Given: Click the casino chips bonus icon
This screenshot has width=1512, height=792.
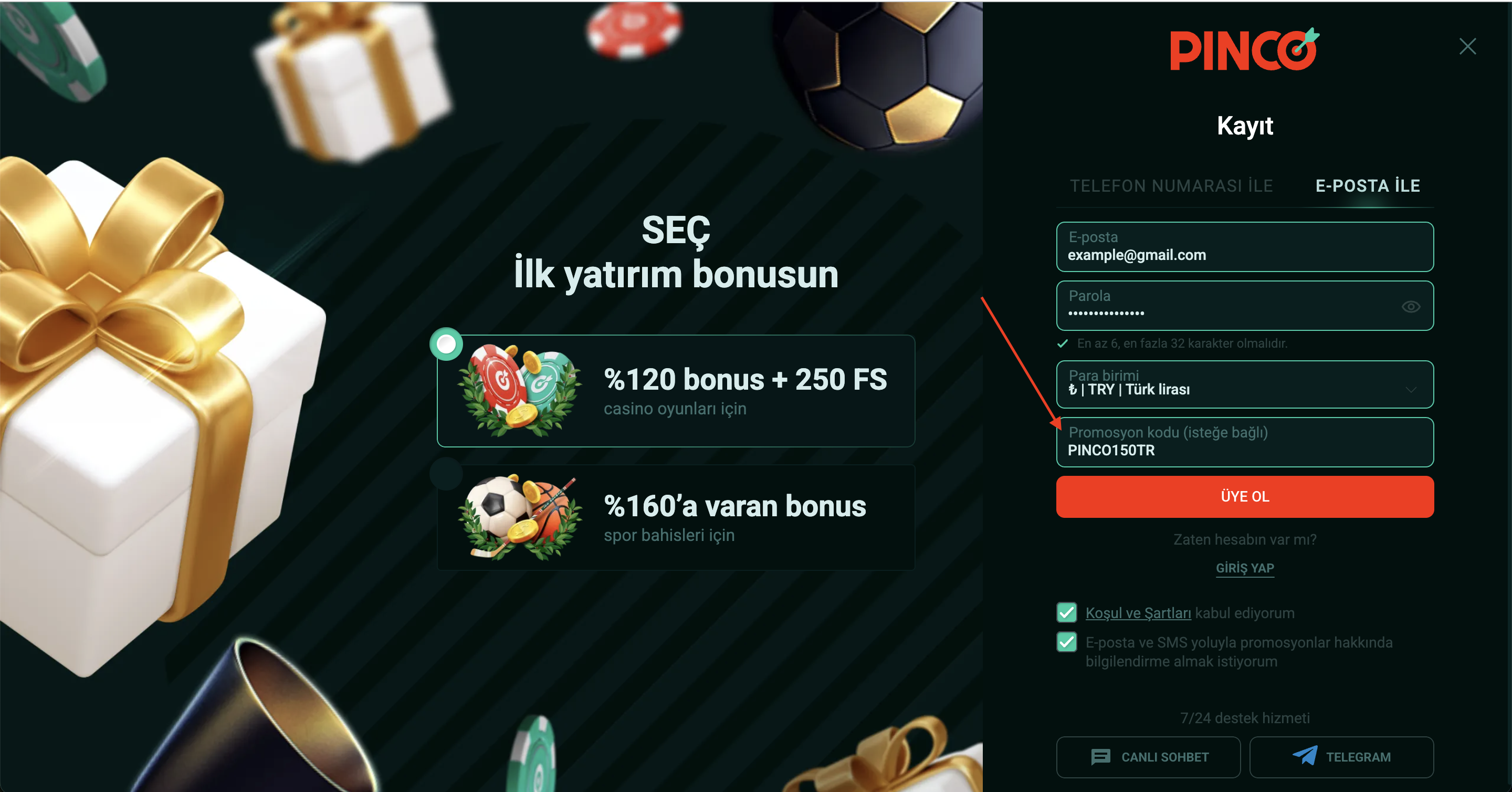Looking at the screenshot, I should [520, 390].
